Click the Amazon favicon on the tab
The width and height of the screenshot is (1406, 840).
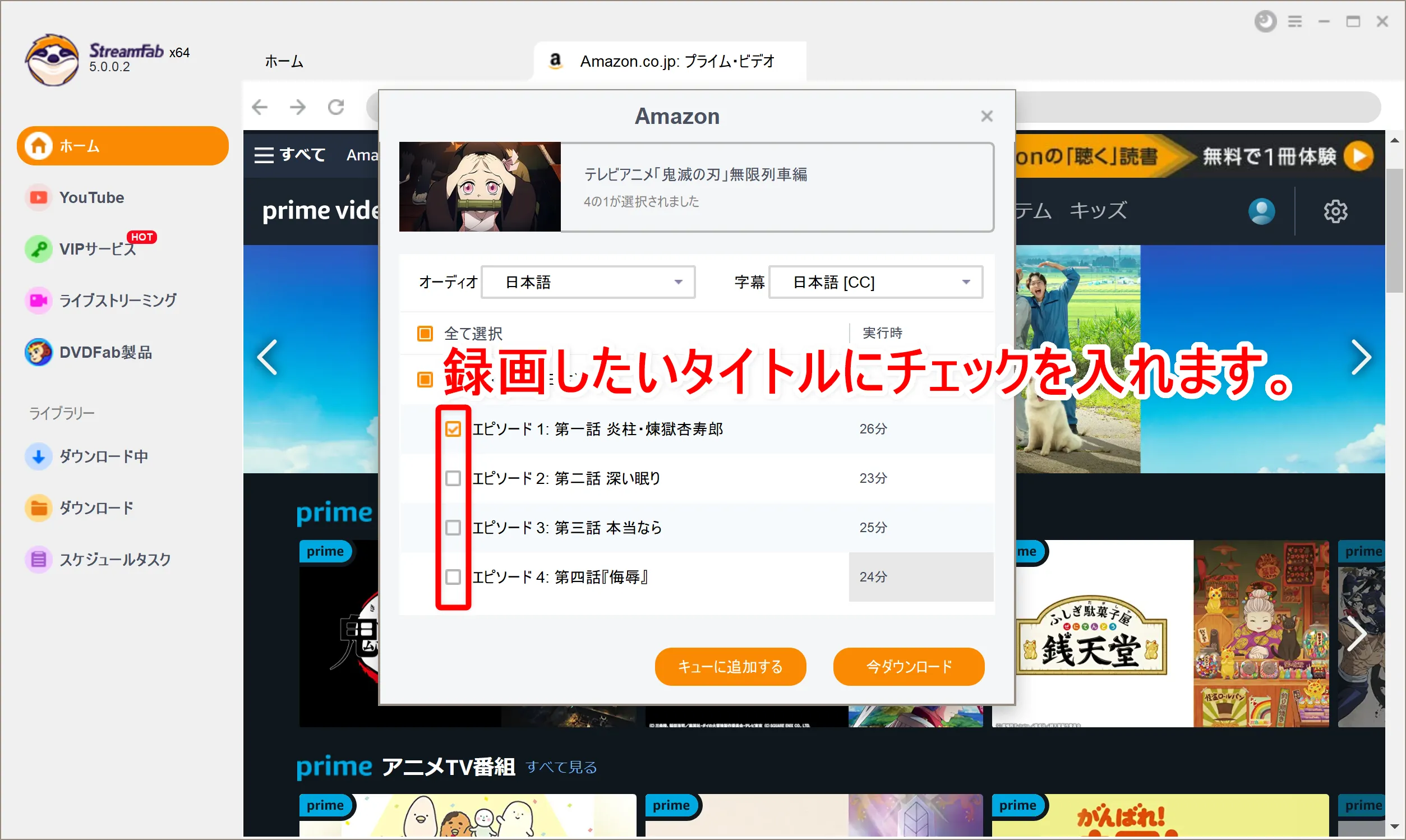[555, 60]
